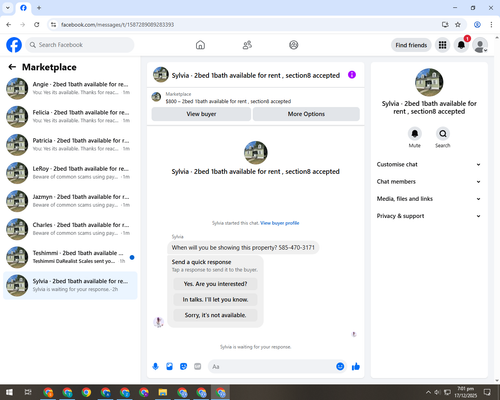Click the View buyer button

[201, 114]
